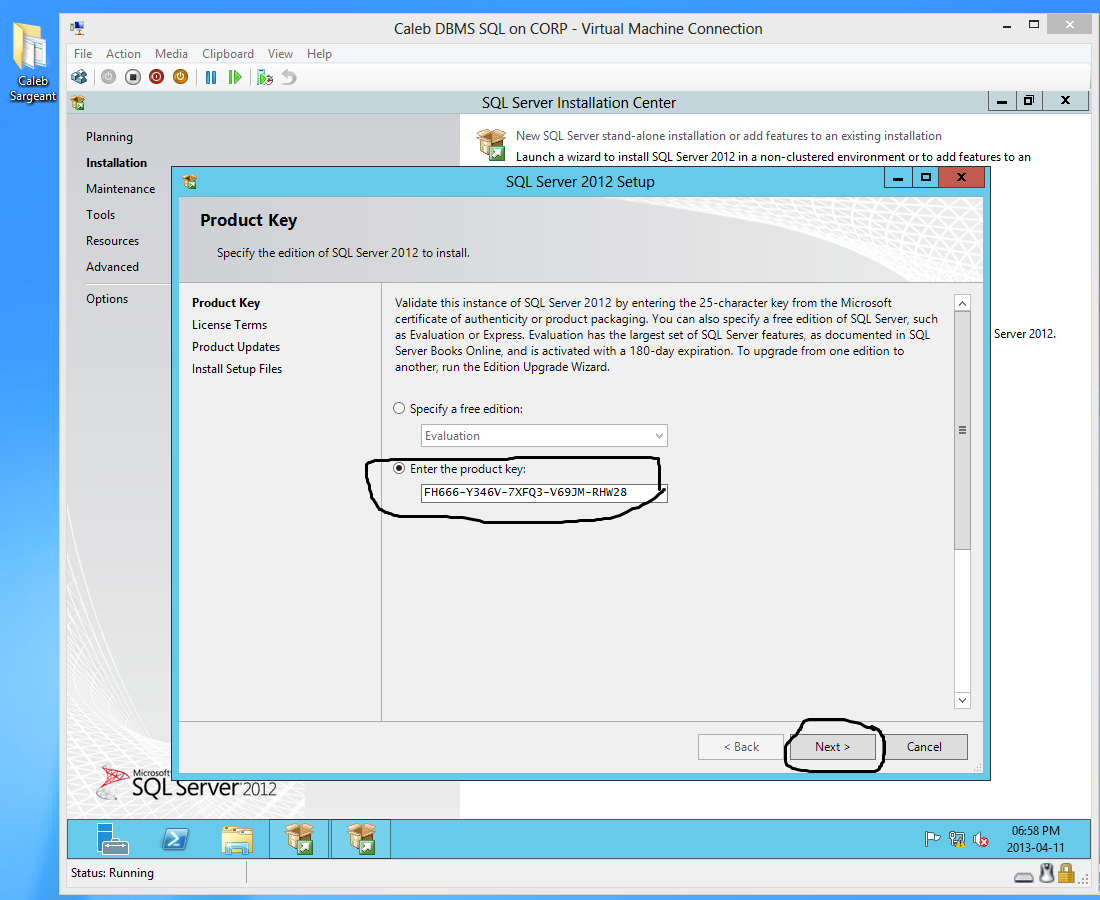Viewport: 1100px width, 900px height.
Task: Select Maintenance in Installation Center sidebar
Action: tap(121, 189)
